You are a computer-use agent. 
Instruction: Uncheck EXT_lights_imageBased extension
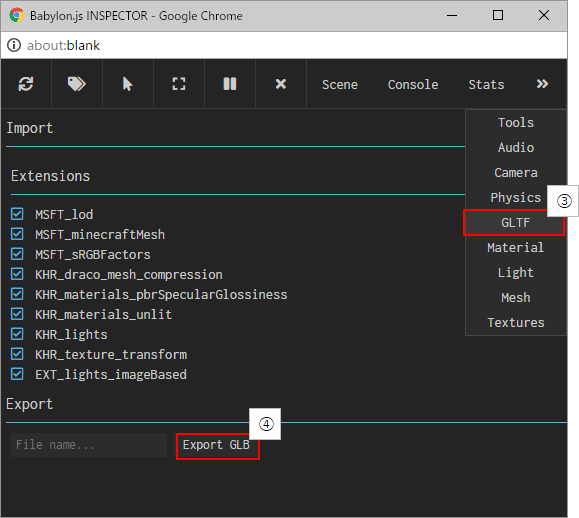coord(17,374)
